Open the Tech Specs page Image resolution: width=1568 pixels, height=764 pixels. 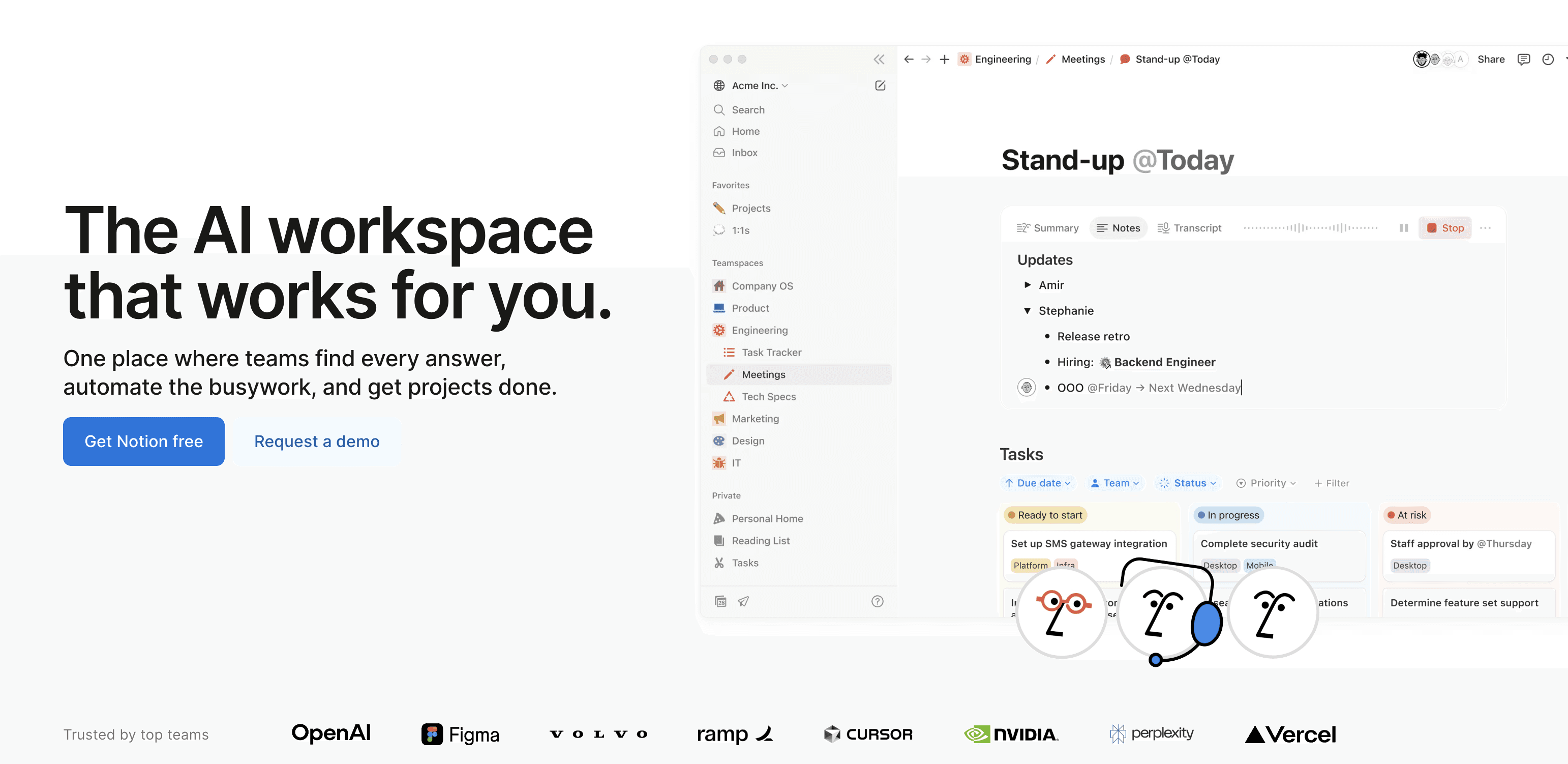click(x=767, y=396)
